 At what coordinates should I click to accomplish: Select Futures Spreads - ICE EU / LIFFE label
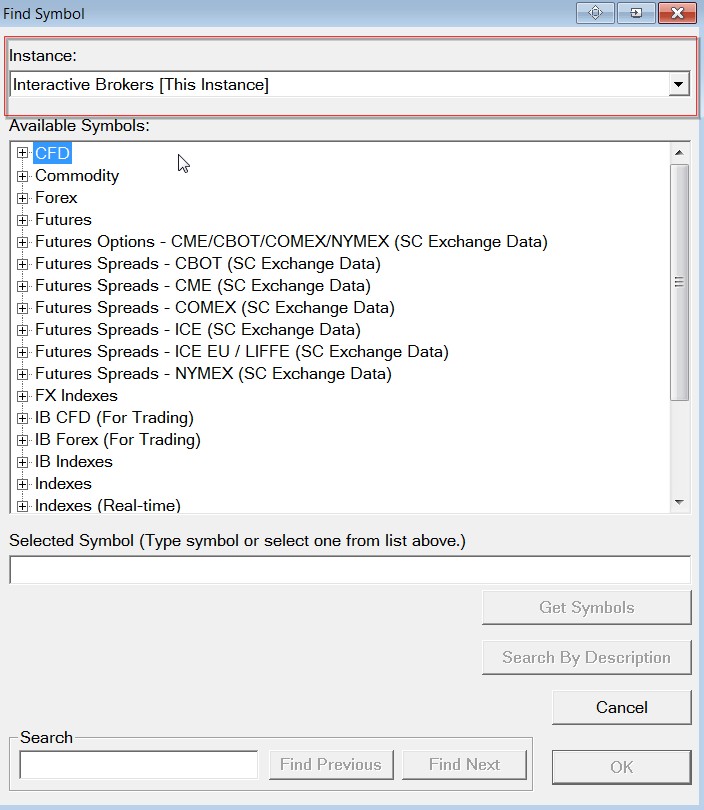(242, 351)
